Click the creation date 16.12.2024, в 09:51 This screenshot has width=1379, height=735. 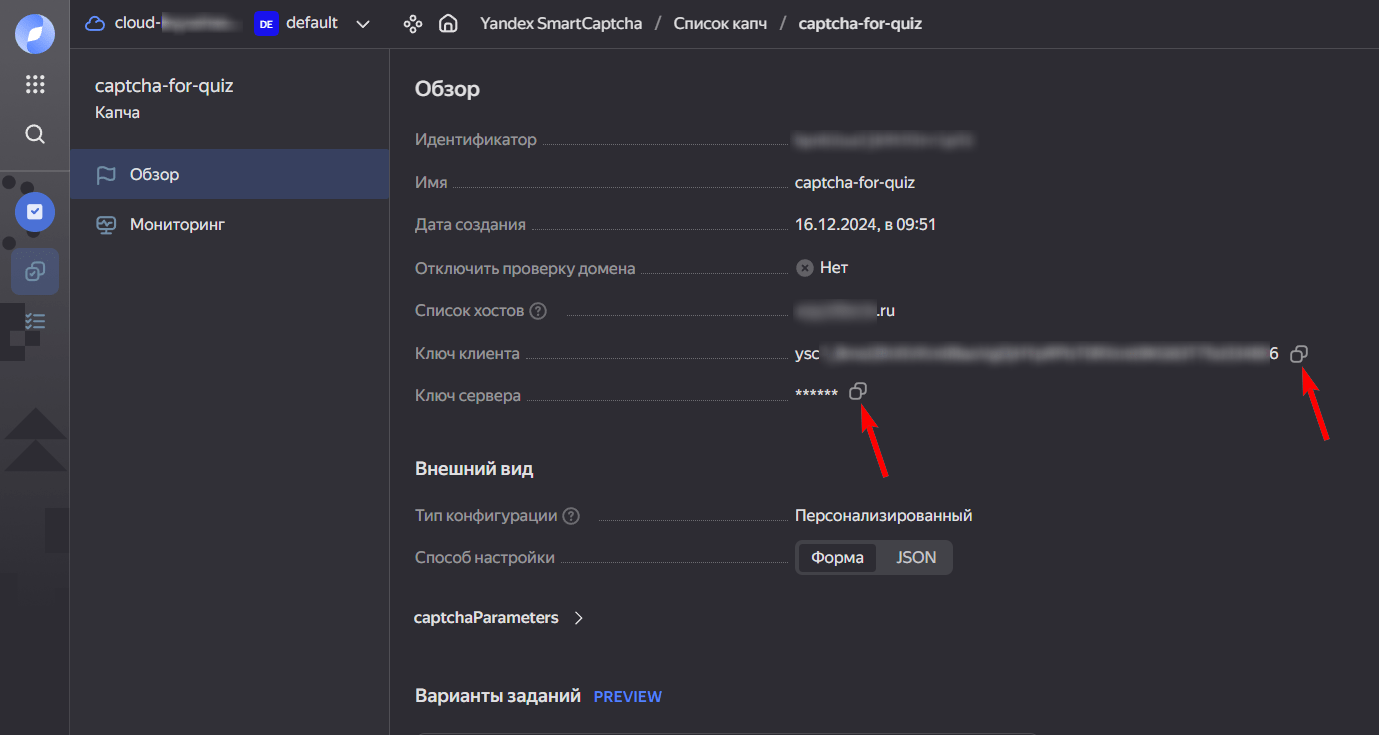[x=865, y=225]
